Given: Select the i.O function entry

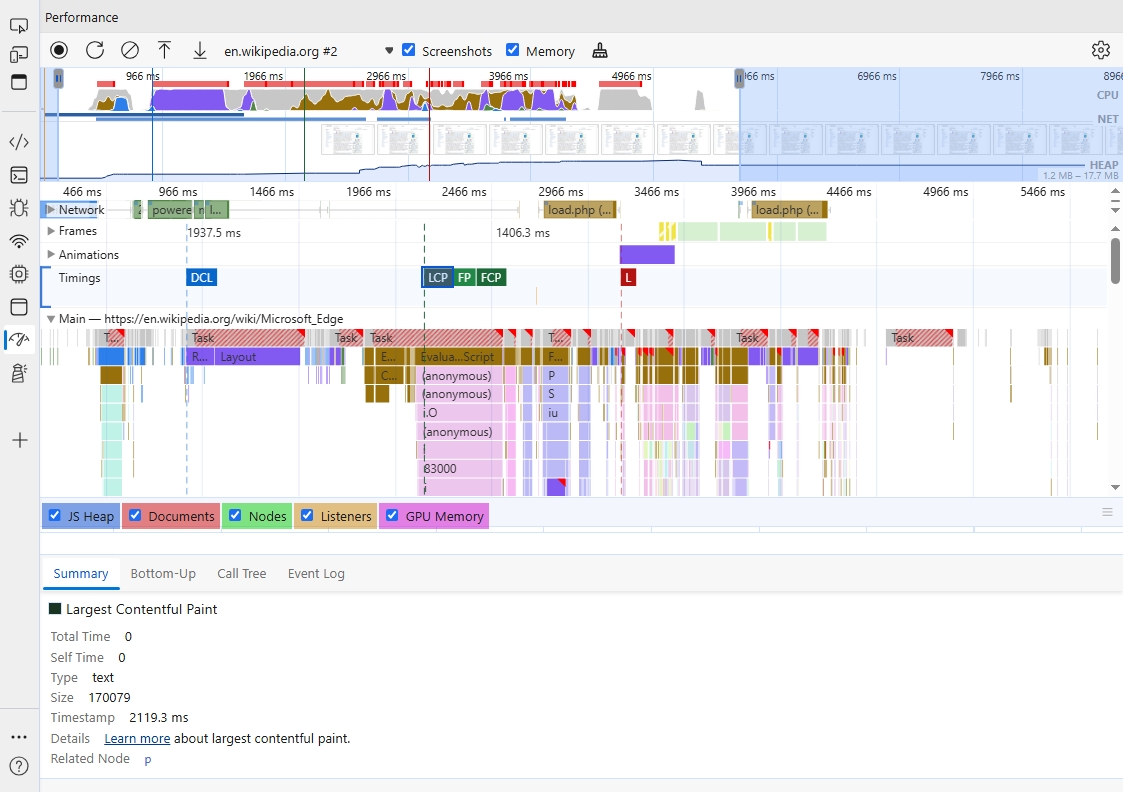Looking at the screenshot, I should [x=459, y=412].
